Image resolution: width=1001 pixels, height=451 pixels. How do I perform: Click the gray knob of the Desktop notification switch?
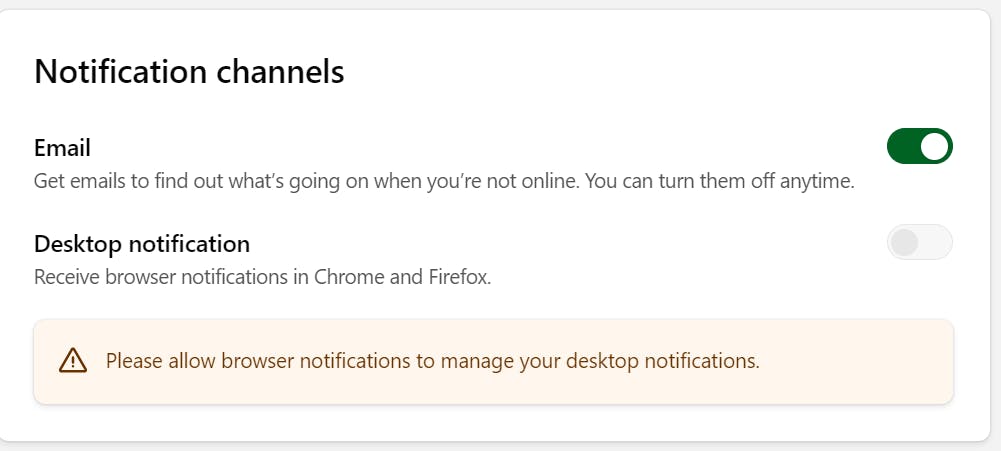(904, 242)
